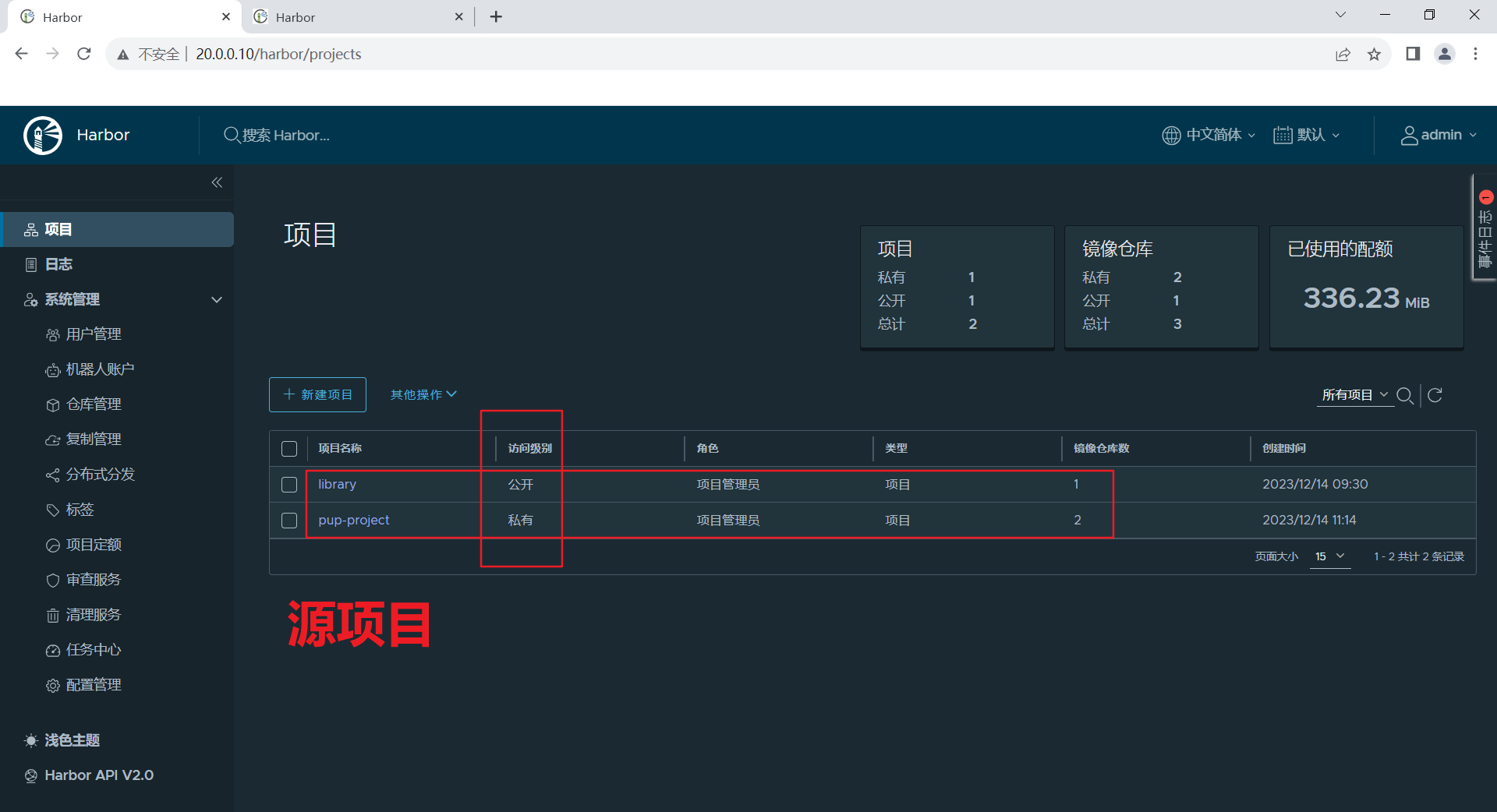Open the page size 15 dropdown
Image resolution: width=1497 pixels, height=812 pixels.
coord(1330,556)
